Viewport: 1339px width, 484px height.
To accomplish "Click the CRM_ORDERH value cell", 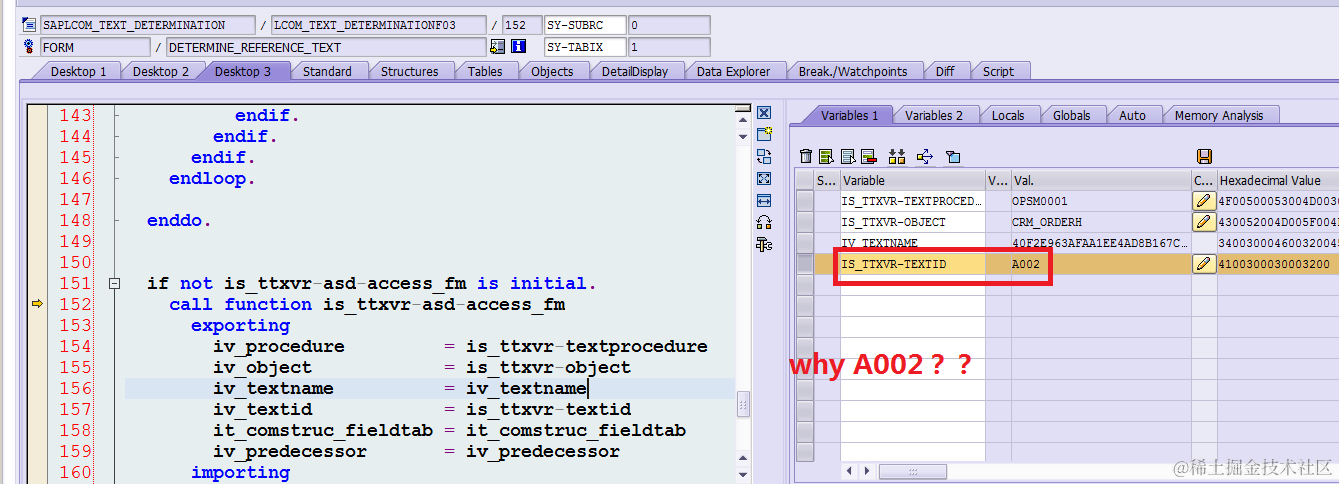I will [x=1100, y=222].
